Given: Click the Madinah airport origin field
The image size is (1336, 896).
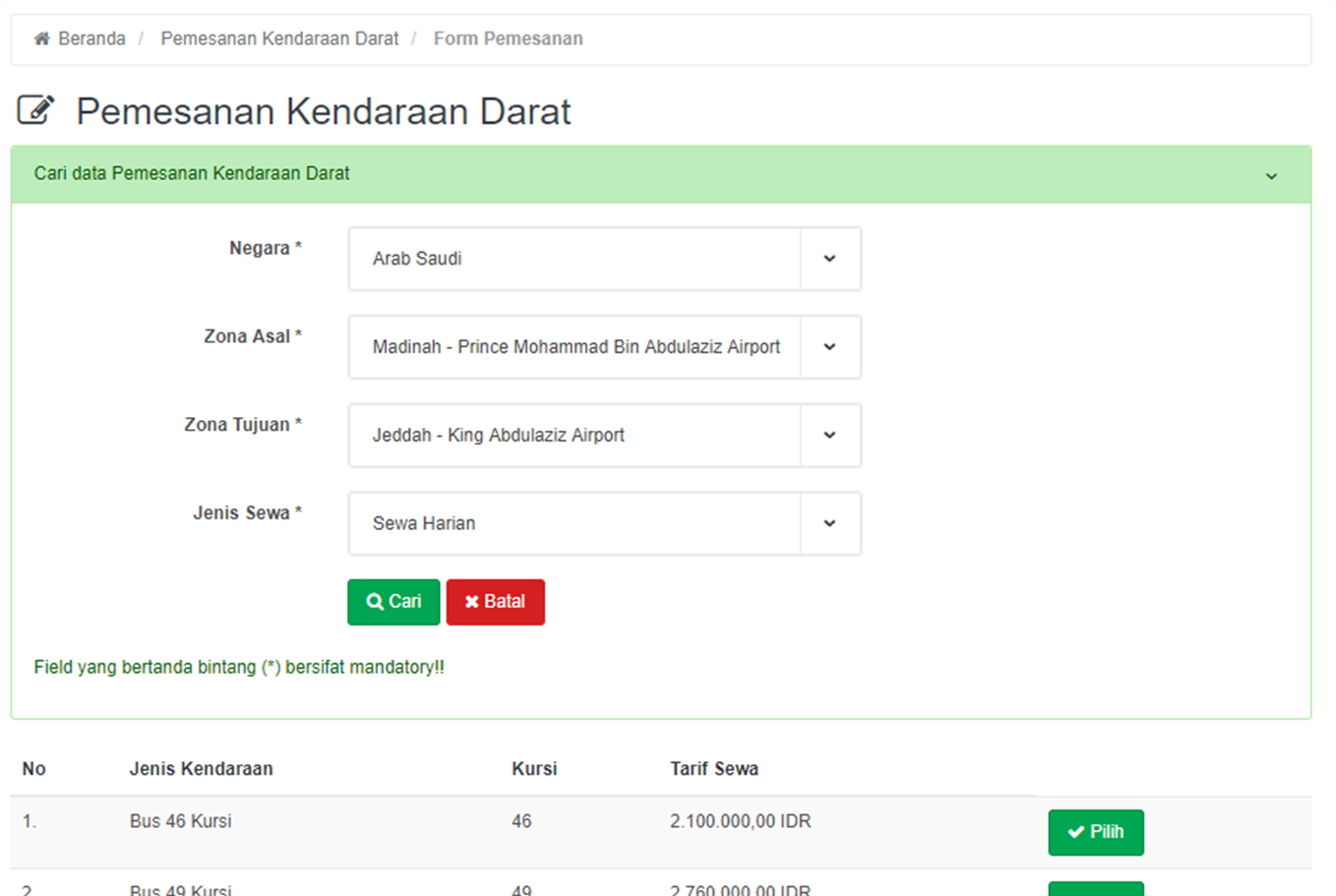Looking at the screenshot, I should pyautogui.click(x=575, y=347).
